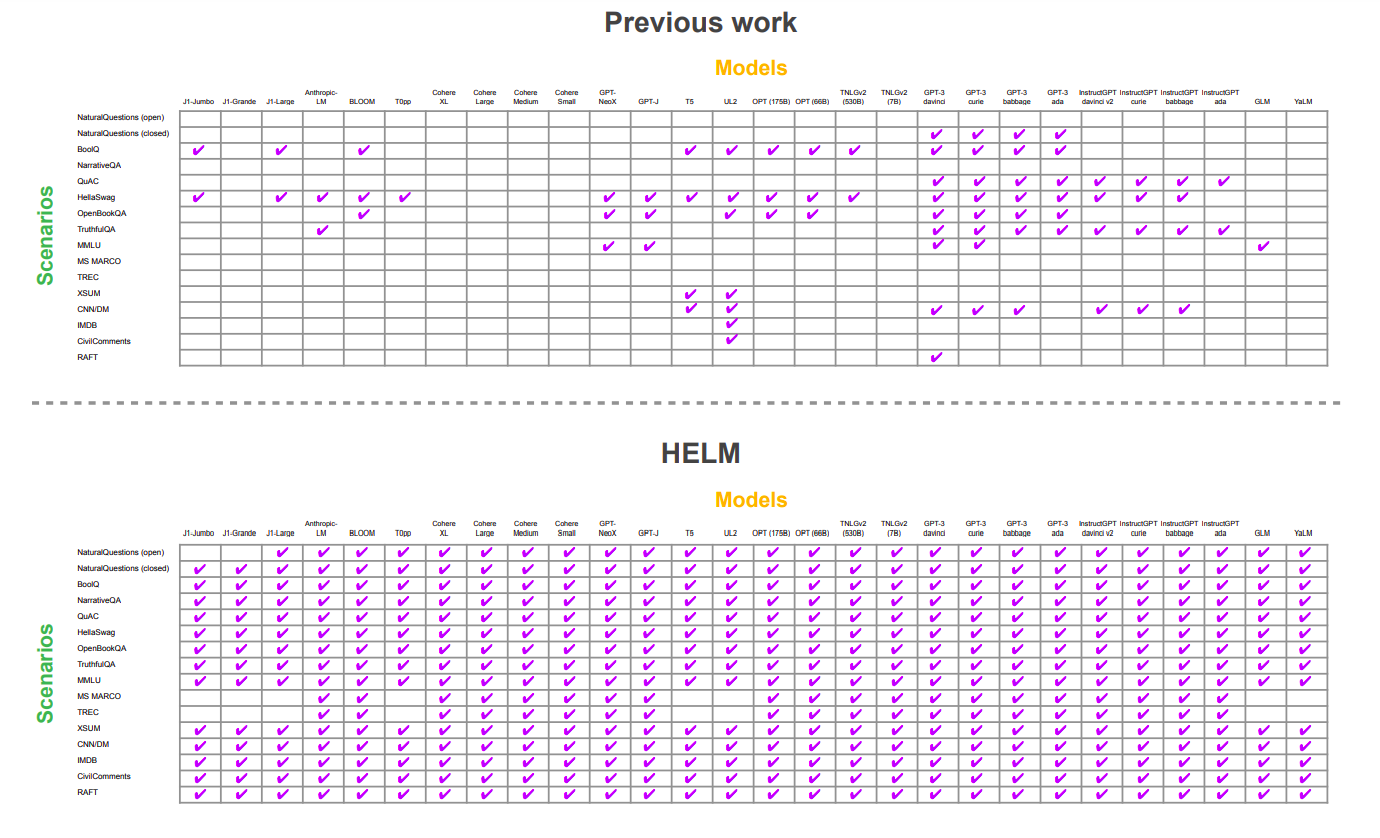The image size is (1380, 838).
Task: Click IMDB checkmark under UL2 in Previous work
Action: (x=732, y=324)
